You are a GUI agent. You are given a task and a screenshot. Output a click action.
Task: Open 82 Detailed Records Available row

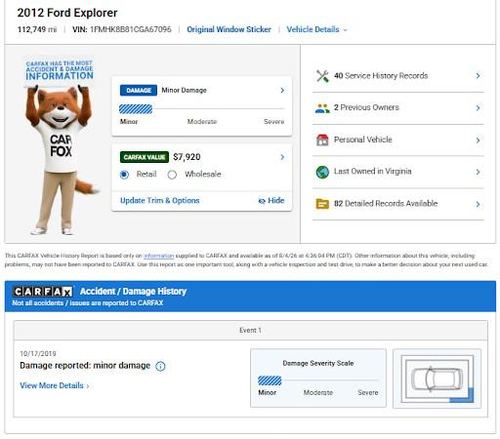pos(398,204)
